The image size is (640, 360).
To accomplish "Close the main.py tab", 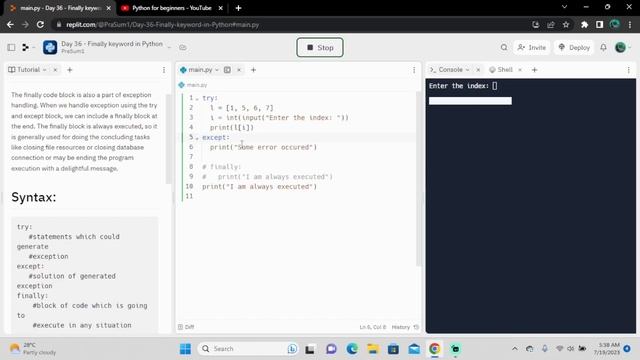I will point(239,70).
